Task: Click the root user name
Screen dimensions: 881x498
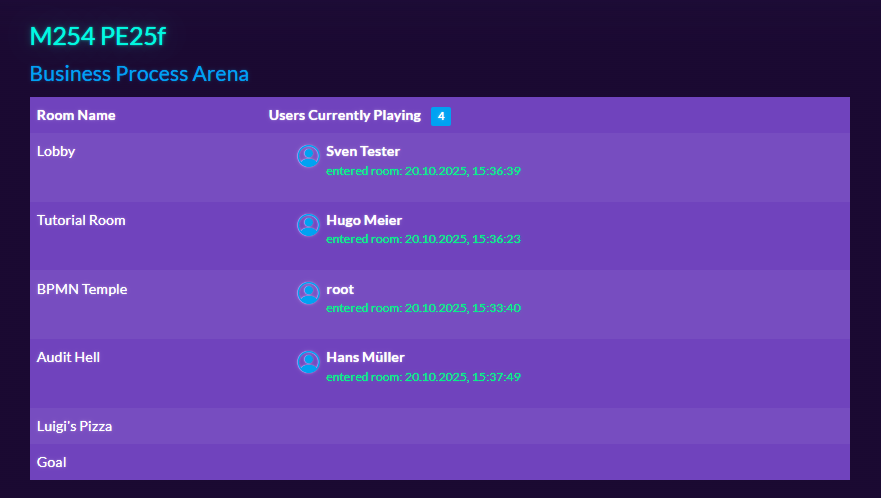Action: click(x=340, y=289)
